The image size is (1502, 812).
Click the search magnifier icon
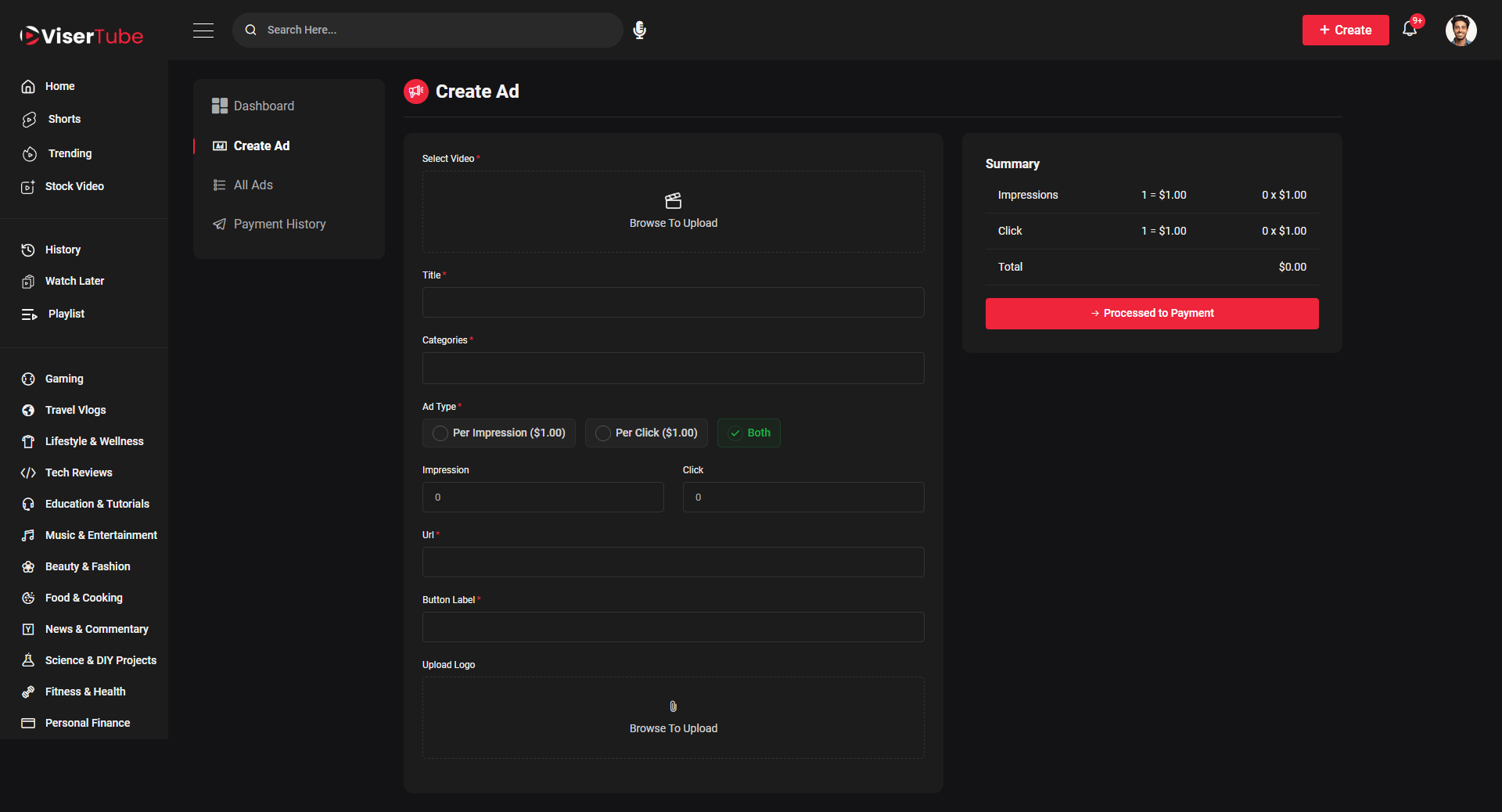coord(251,30)
